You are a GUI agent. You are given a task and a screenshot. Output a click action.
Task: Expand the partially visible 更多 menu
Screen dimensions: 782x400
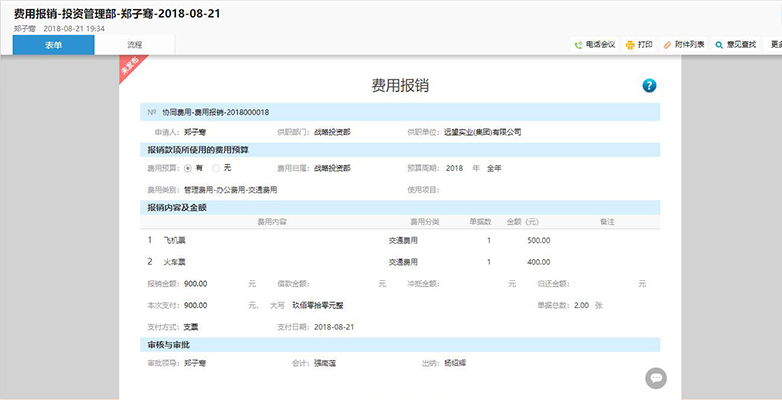tap(776, 45)
